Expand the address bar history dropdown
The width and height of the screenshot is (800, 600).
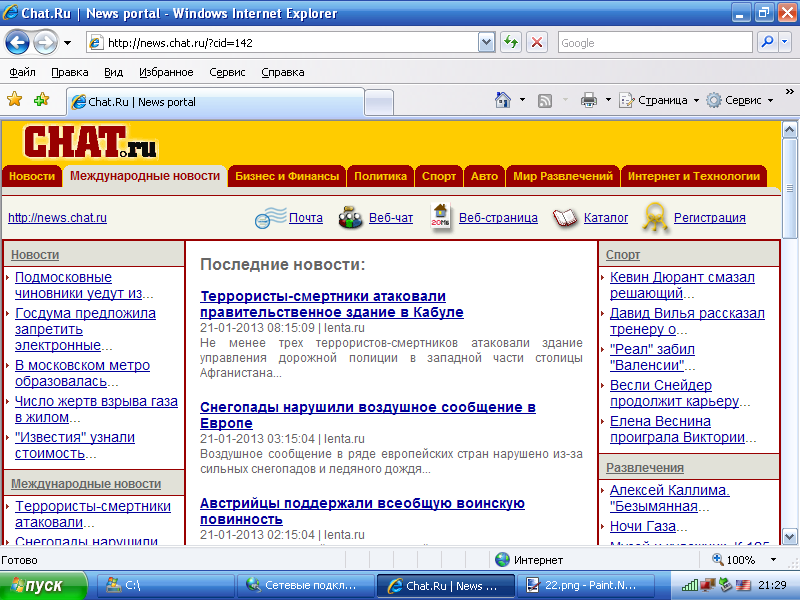click(x=487, y=43)
